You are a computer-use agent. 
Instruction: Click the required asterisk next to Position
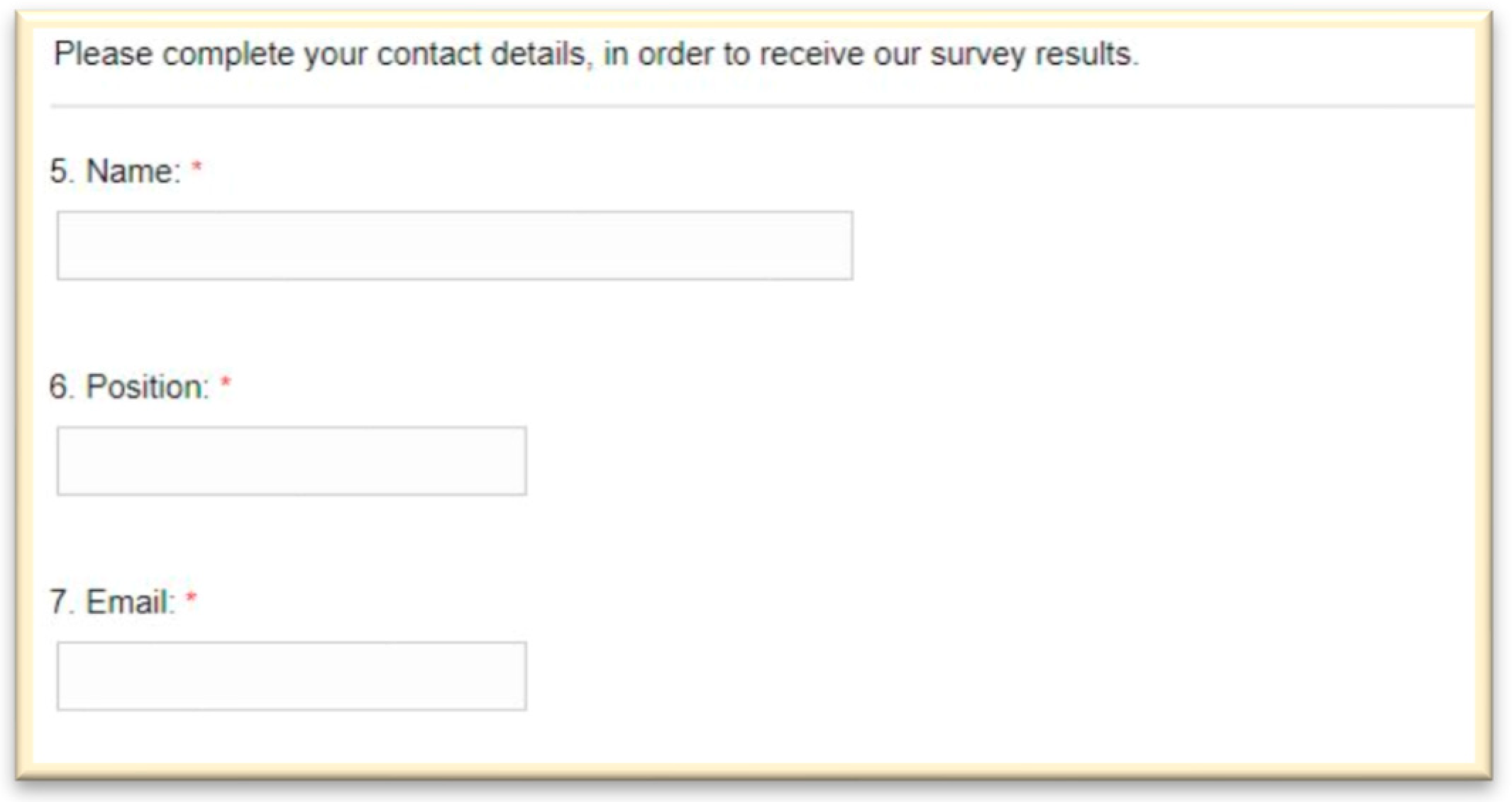coord(226,384)
